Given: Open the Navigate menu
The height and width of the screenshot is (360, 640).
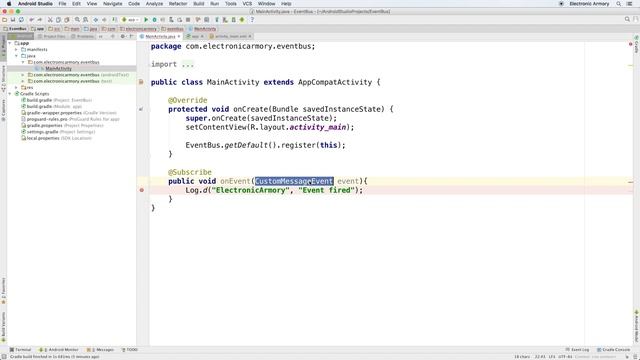Looking at the screenshot, I should coord(112,4).
